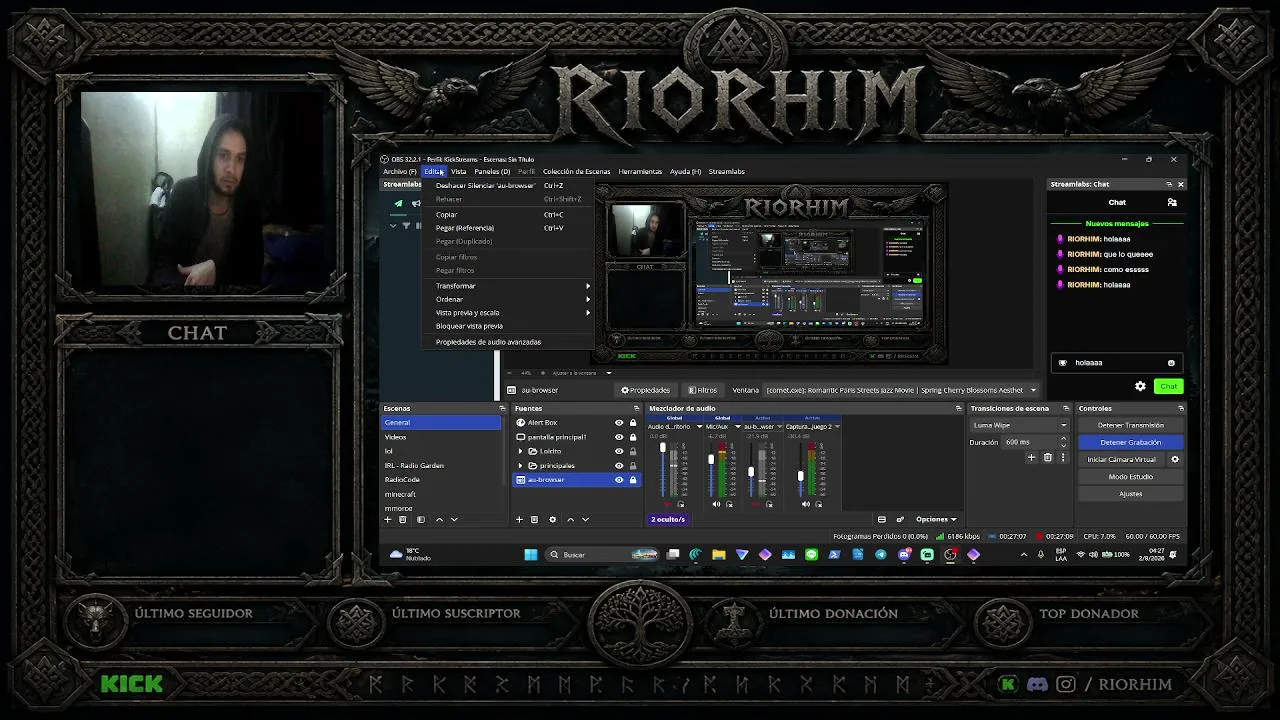Open source properties gear in Fuentes toolbar
Screen dimensions: 1280x720
552,520
